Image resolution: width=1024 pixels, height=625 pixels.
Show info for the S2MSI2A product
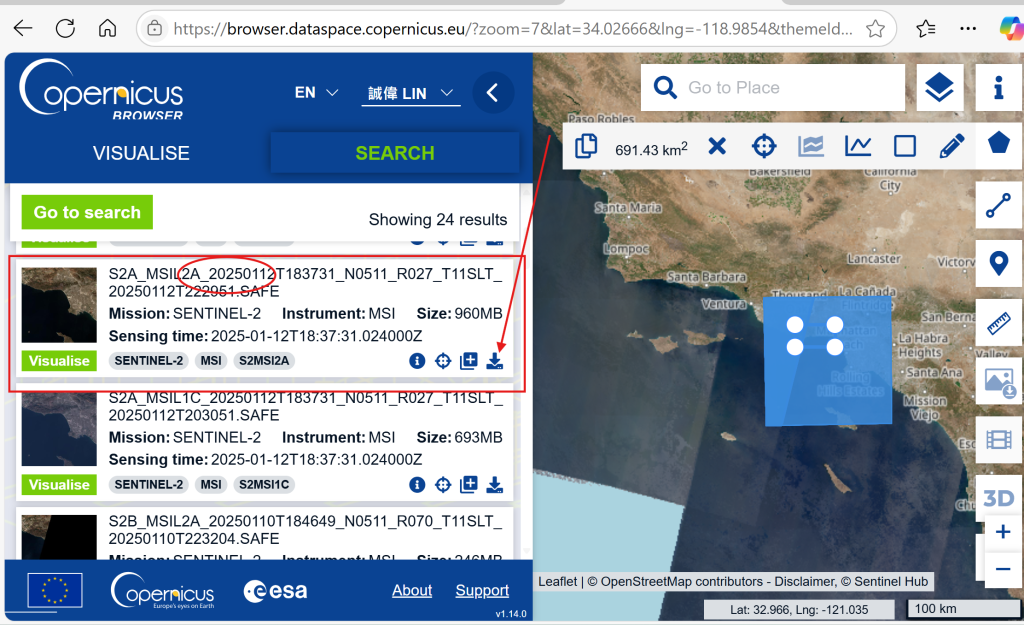[417, 361]
